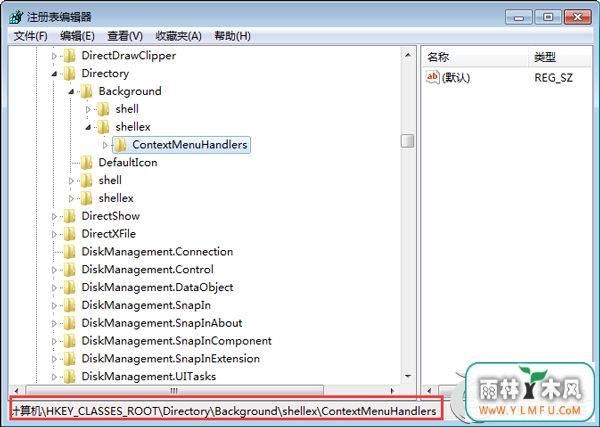Click the DiskManagement.DataObject folder icon

(70, 287)
